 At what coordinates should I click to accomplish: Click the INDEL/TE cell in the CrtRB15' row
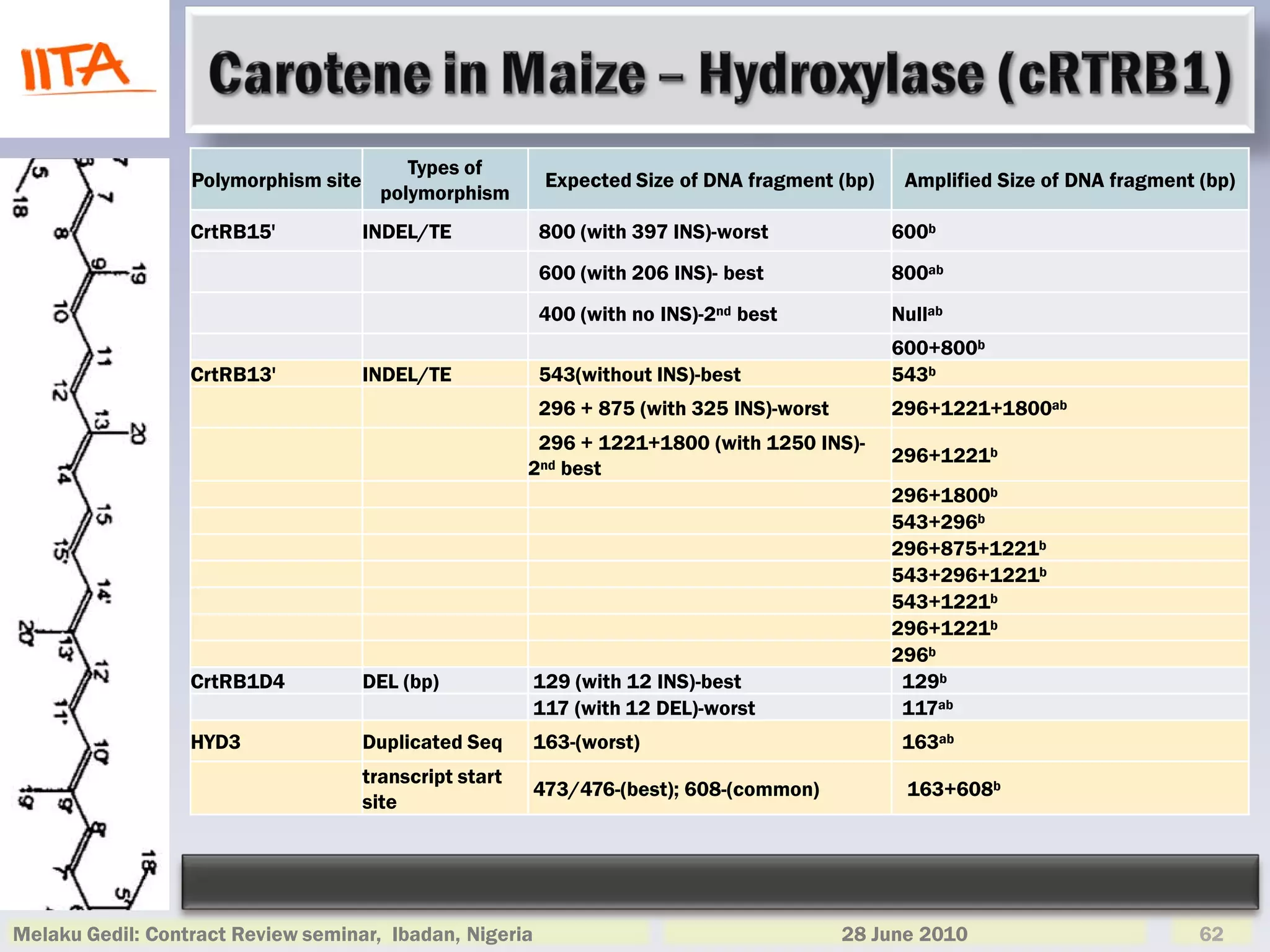(445, 231)
